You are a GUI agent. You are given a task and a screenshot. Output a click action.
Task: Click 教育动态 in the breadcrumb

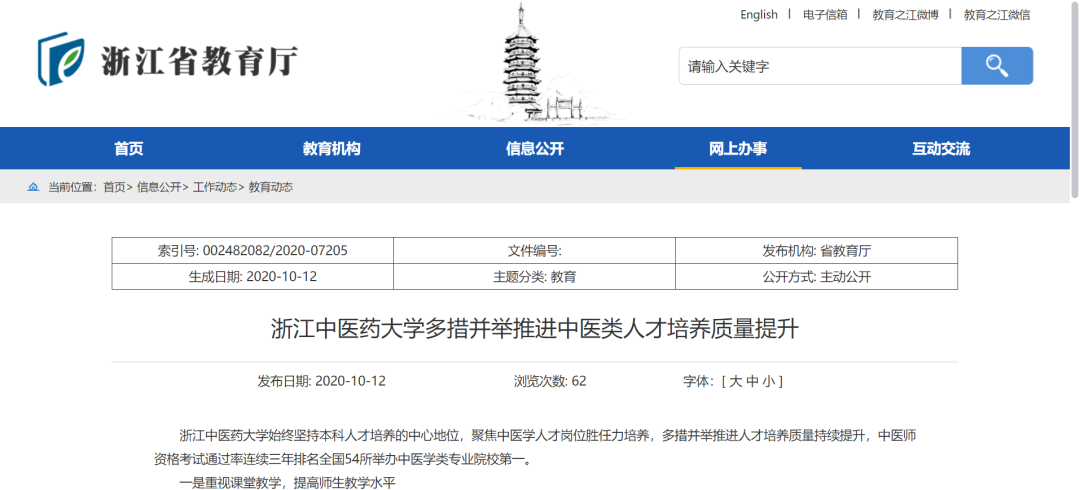[x=271, y=187]
